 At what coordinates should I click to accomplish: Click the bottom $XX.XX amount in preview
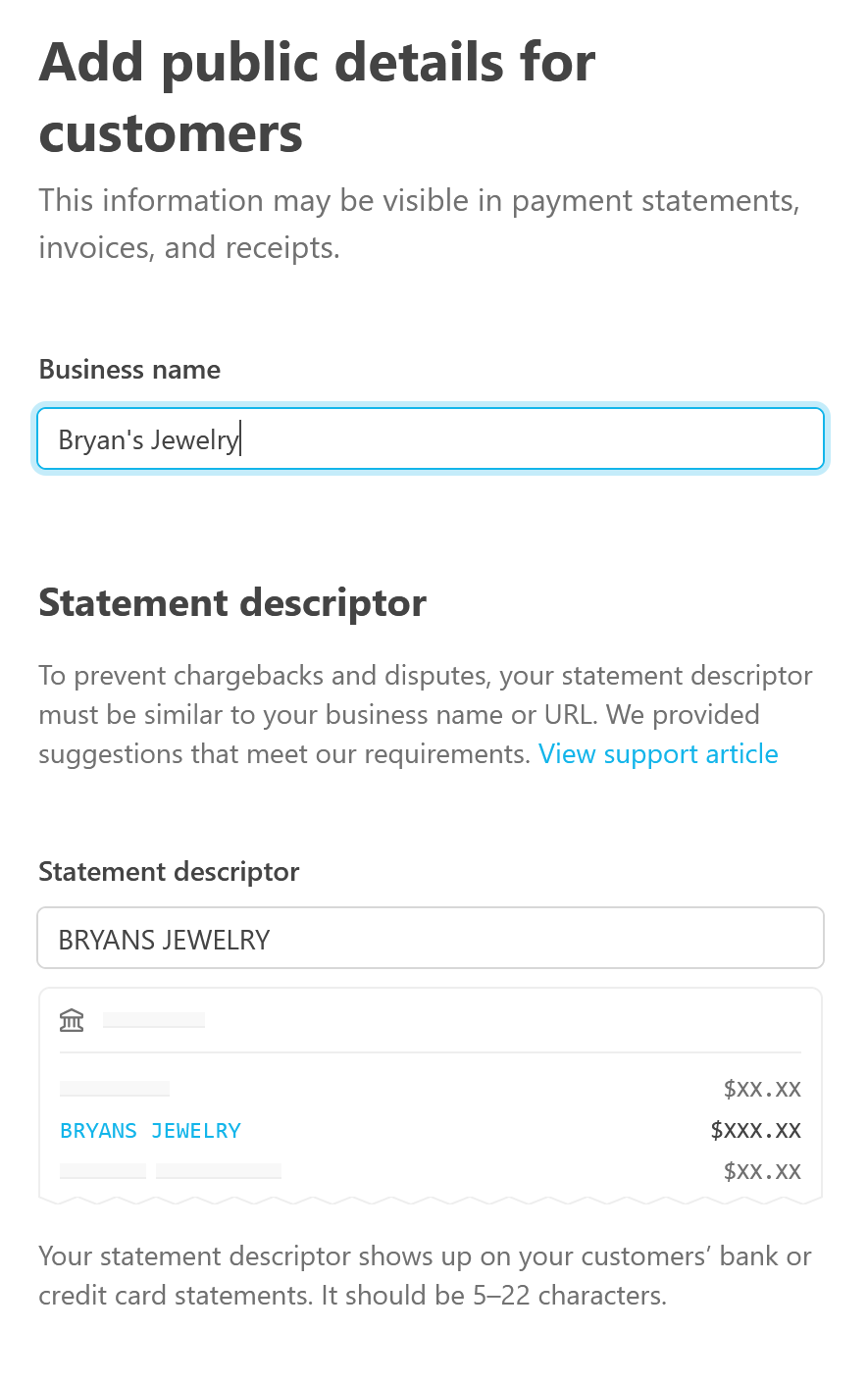click(x=762, y=1171)
